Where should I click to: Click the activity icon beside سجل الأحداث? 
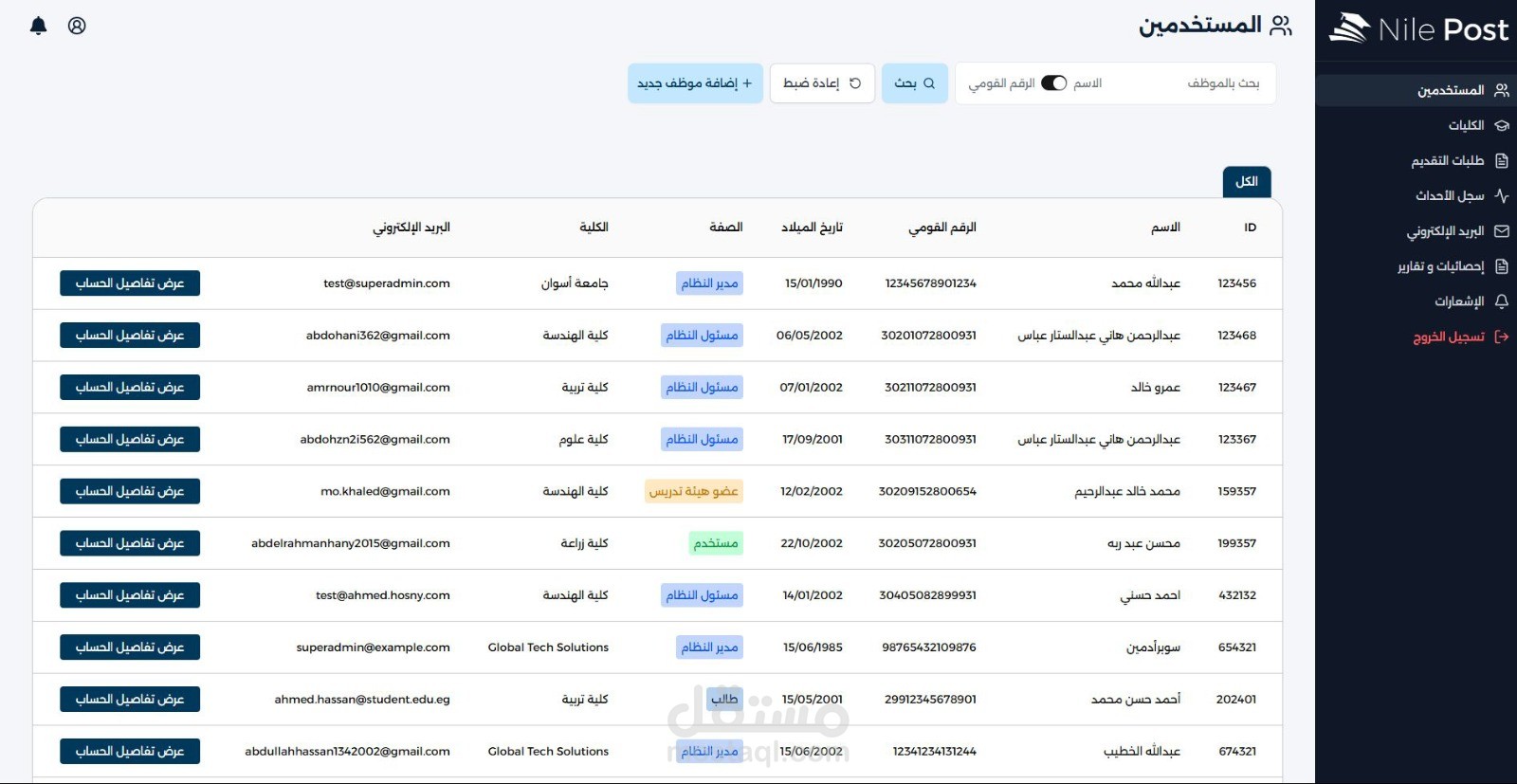pos(1502,195)
